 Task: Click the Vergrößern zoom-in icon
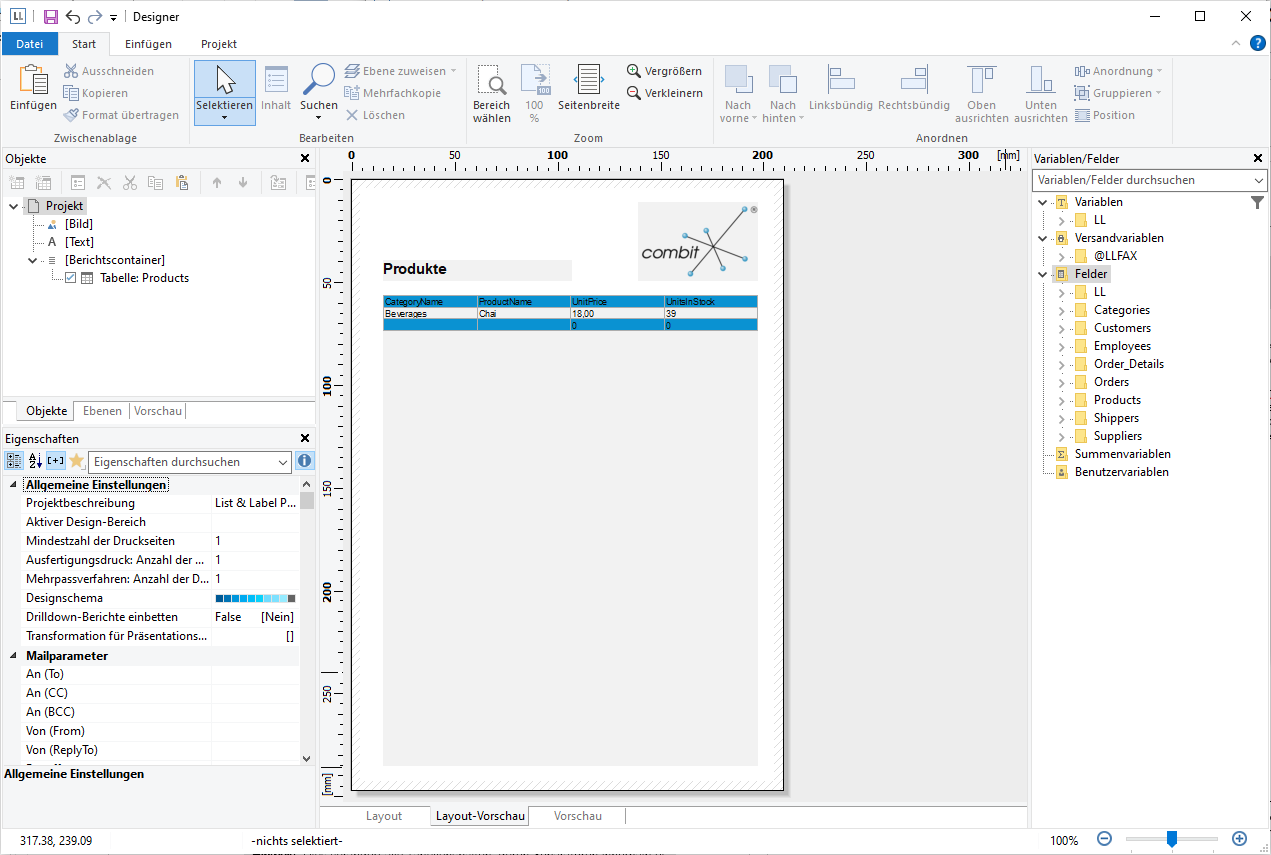[x=634, y=71]
